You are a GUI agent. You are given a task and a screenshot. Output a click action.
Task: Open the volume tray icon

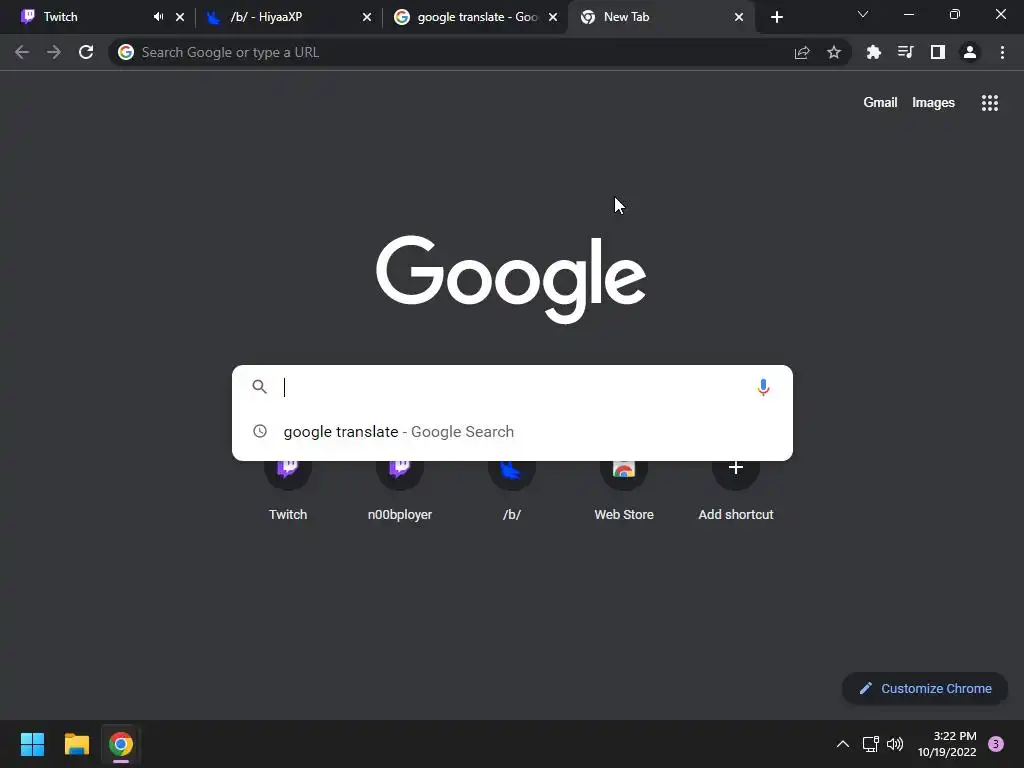coord(895,744)
